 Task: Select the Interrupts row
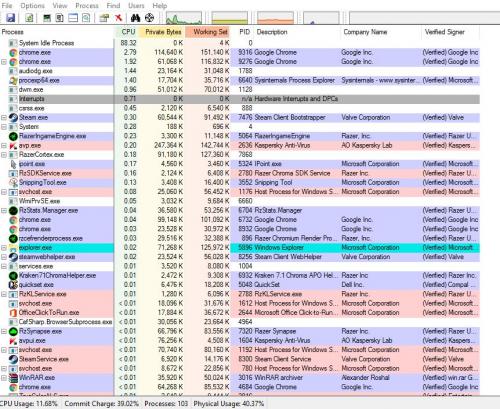240,99
